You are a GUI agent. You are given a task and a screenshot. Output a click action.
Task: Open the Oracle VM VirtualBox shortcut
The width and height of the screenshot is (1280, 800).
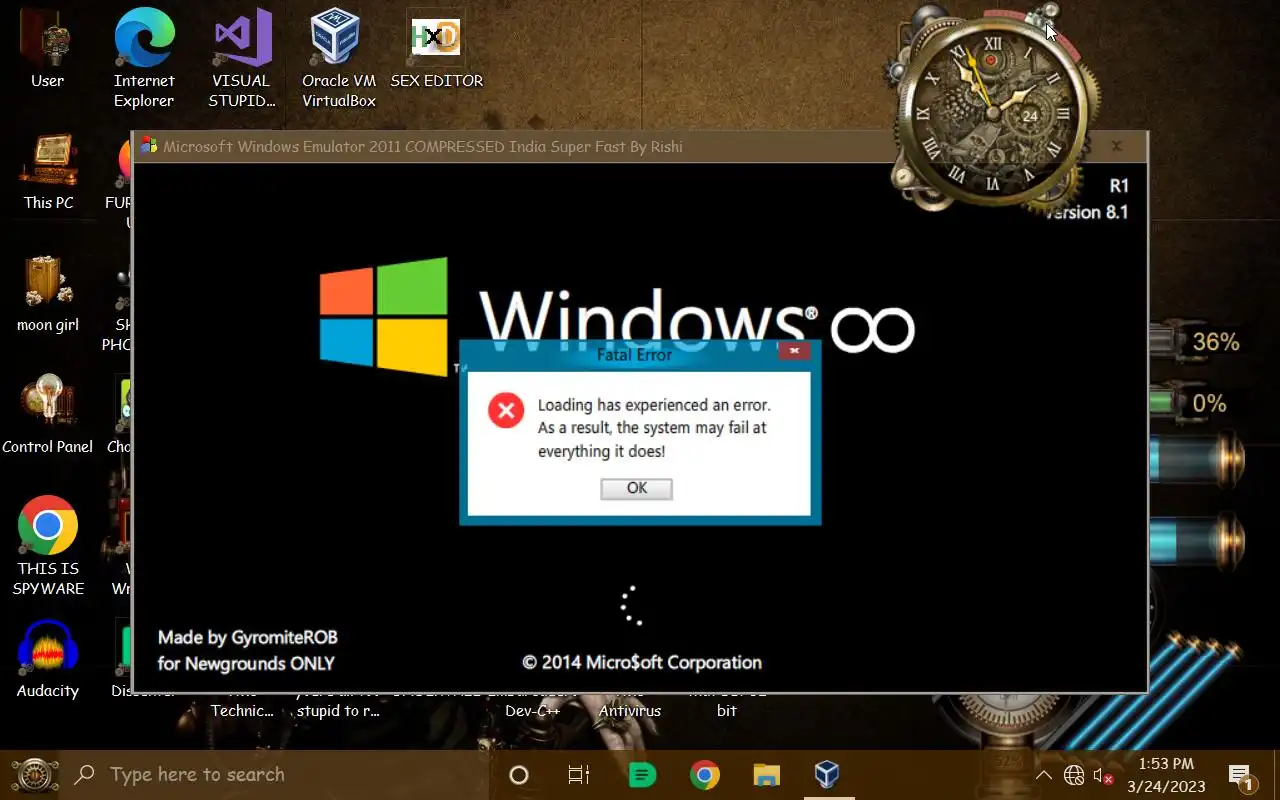(x=338, y=58)
